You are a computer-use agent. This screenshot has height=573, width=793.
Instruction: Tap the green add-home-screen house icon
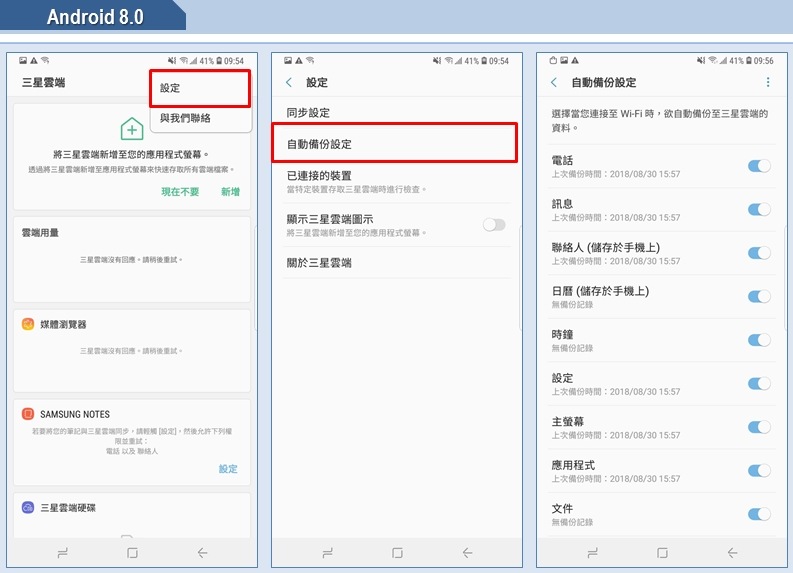click(x=132, y=128)
